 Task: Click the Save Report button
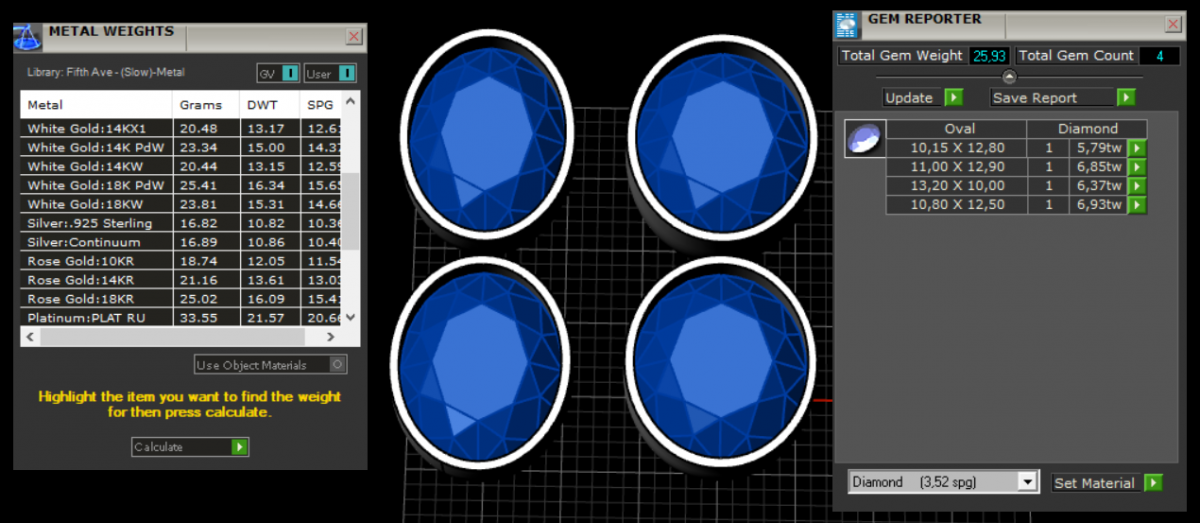click(1053, 98)
